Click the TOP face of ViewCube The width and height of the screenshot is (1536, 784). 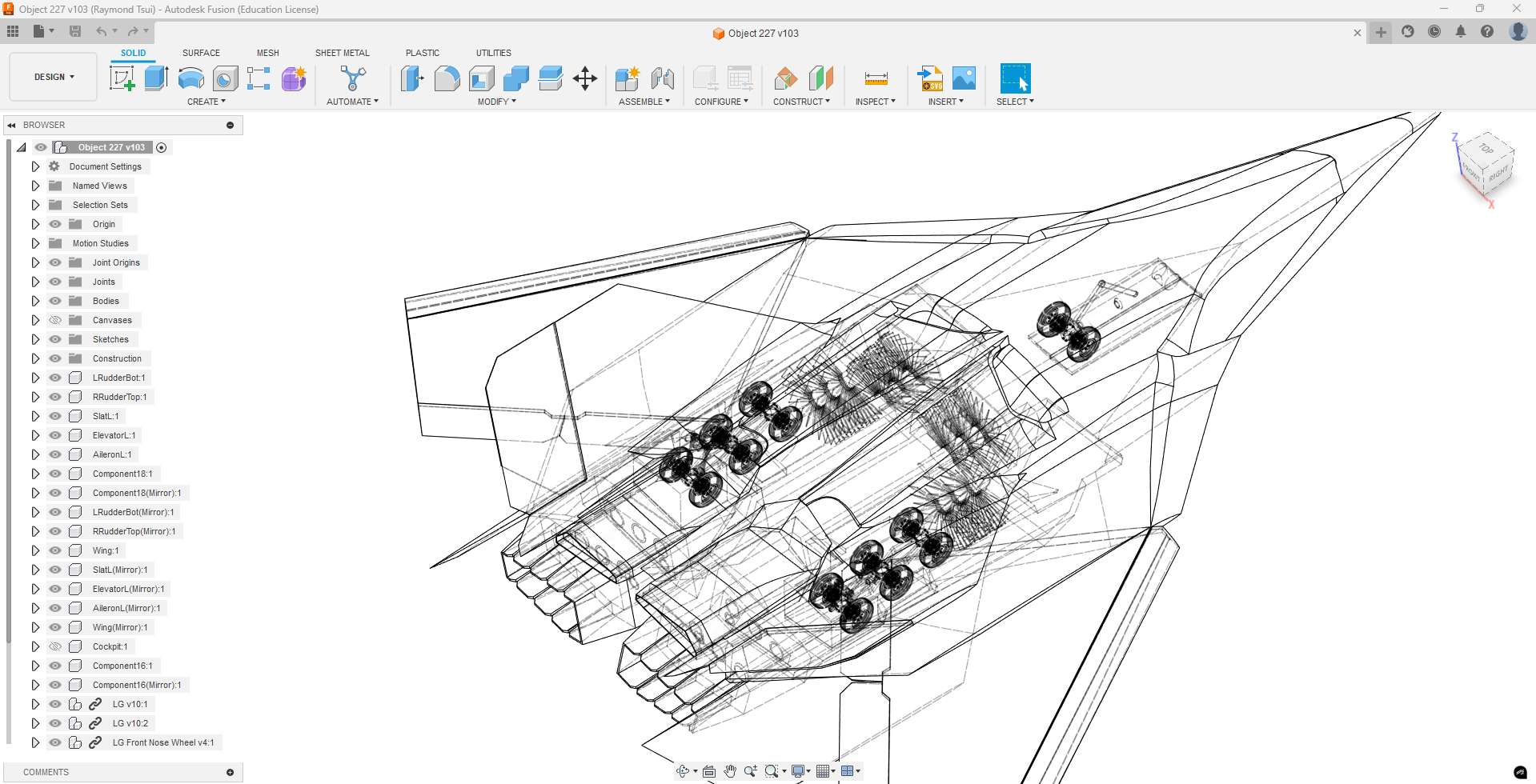pos(1486,149)
